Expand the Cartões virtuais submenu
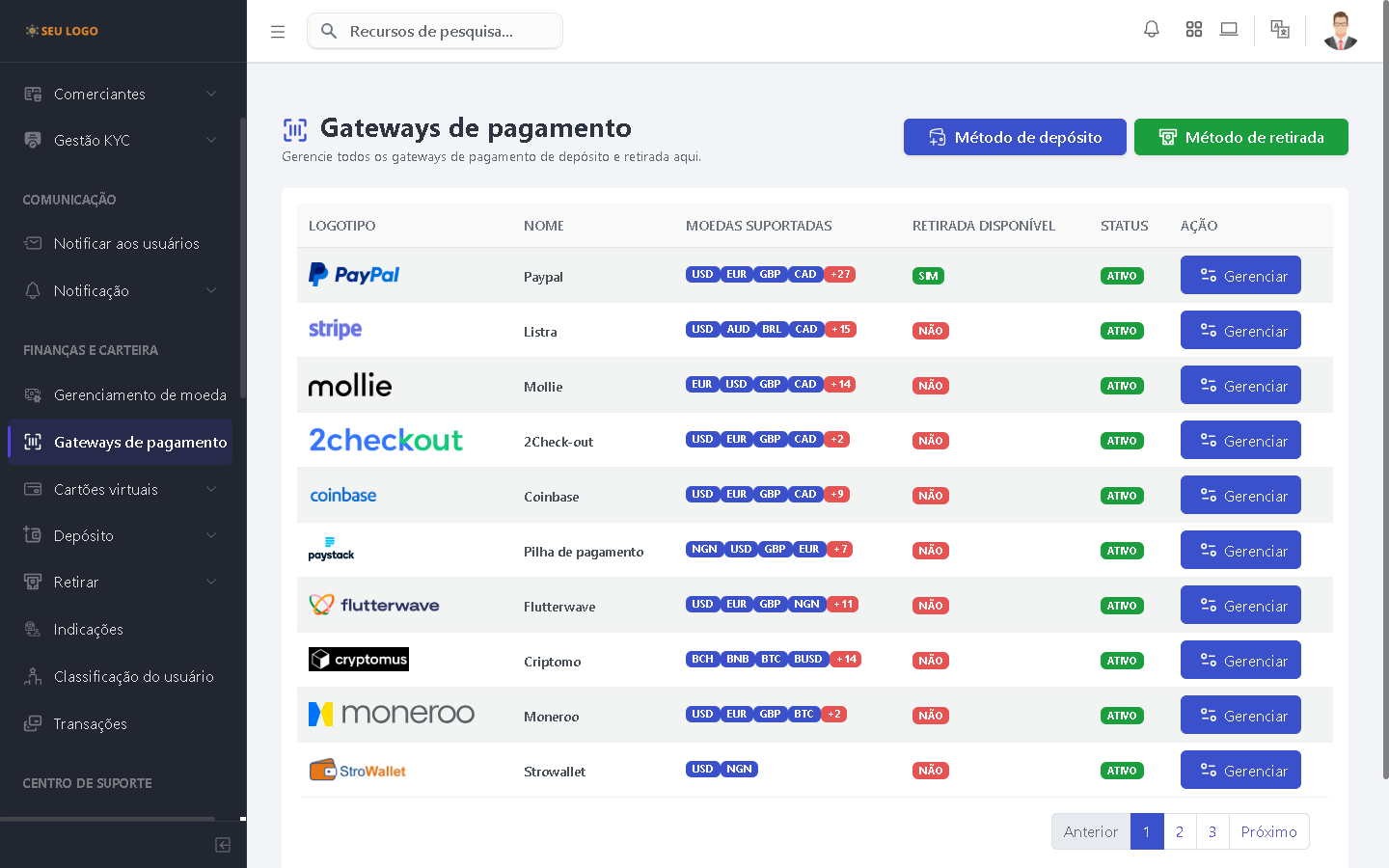This screenshot has width=1389, height=868. (123, 489)
